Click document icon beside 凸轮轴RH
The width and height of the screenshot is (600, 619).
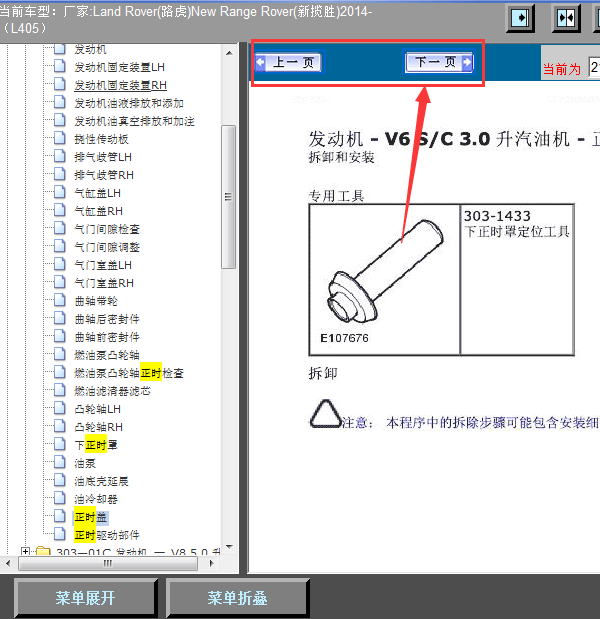60,426
